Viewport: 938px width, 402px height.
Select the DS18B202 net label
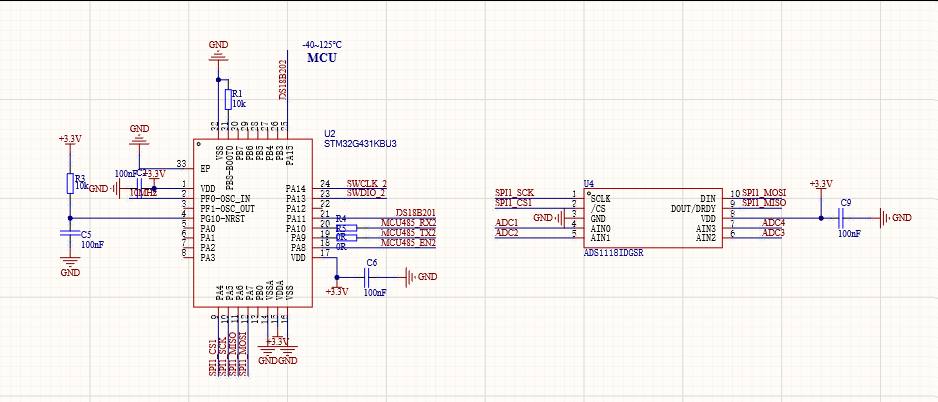(x=283, y=79)
